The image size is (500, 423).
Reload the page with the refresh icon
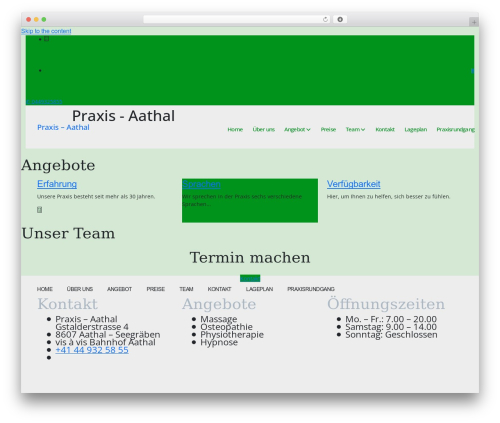coord(325,19)
